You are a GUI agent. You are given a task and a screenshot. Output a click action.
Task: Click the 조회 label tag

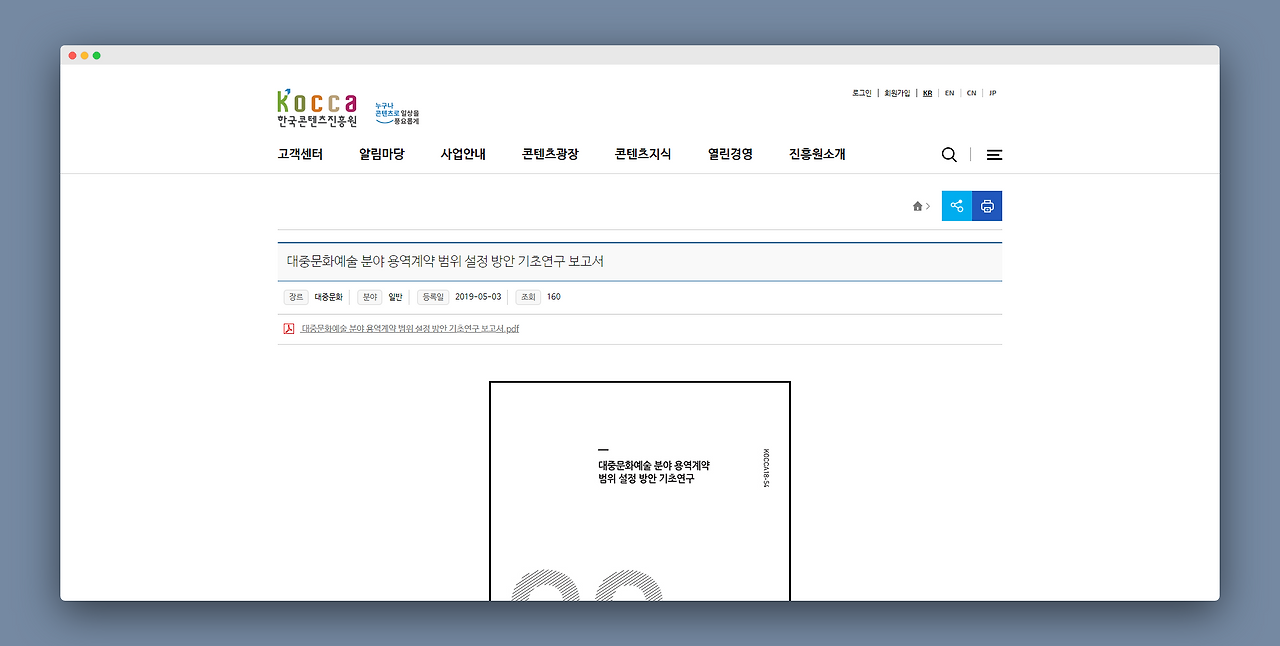tap(528, 297)
